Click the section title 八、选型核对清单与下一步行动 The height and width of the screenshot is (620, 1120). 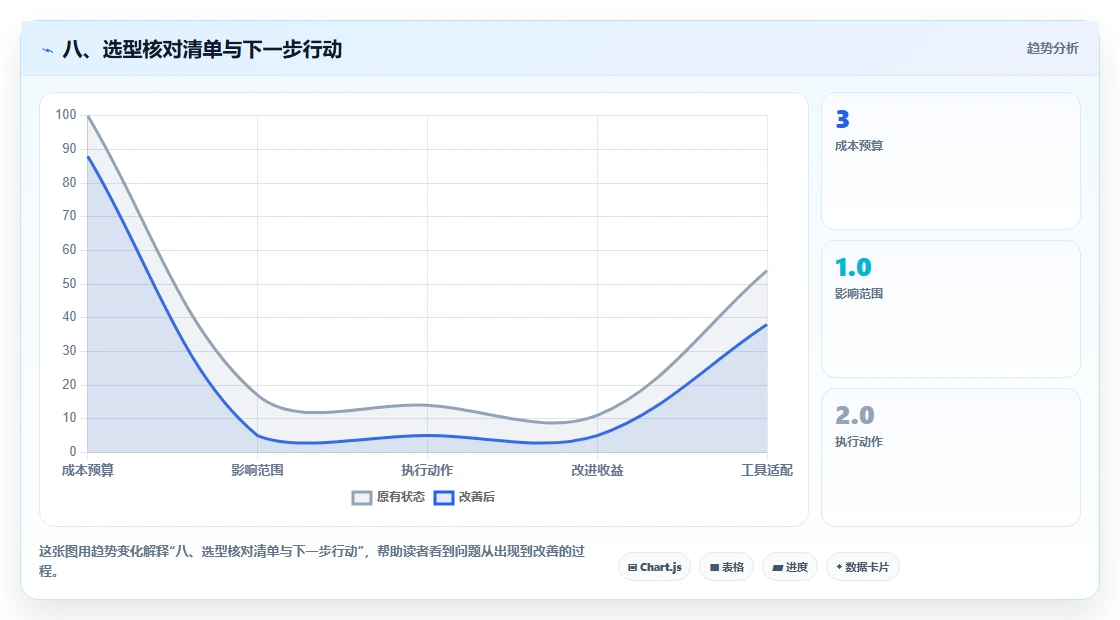pyautogui.click(x=202, y=49)
